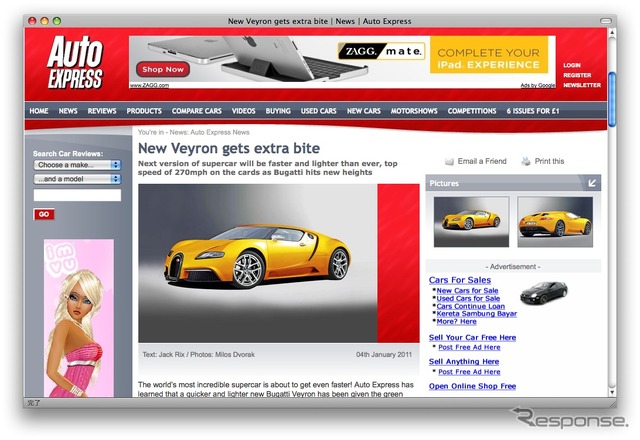Screen dimensions: 640x440
Task: Open the NEWS nav item
Action: (x=68, y=111)
